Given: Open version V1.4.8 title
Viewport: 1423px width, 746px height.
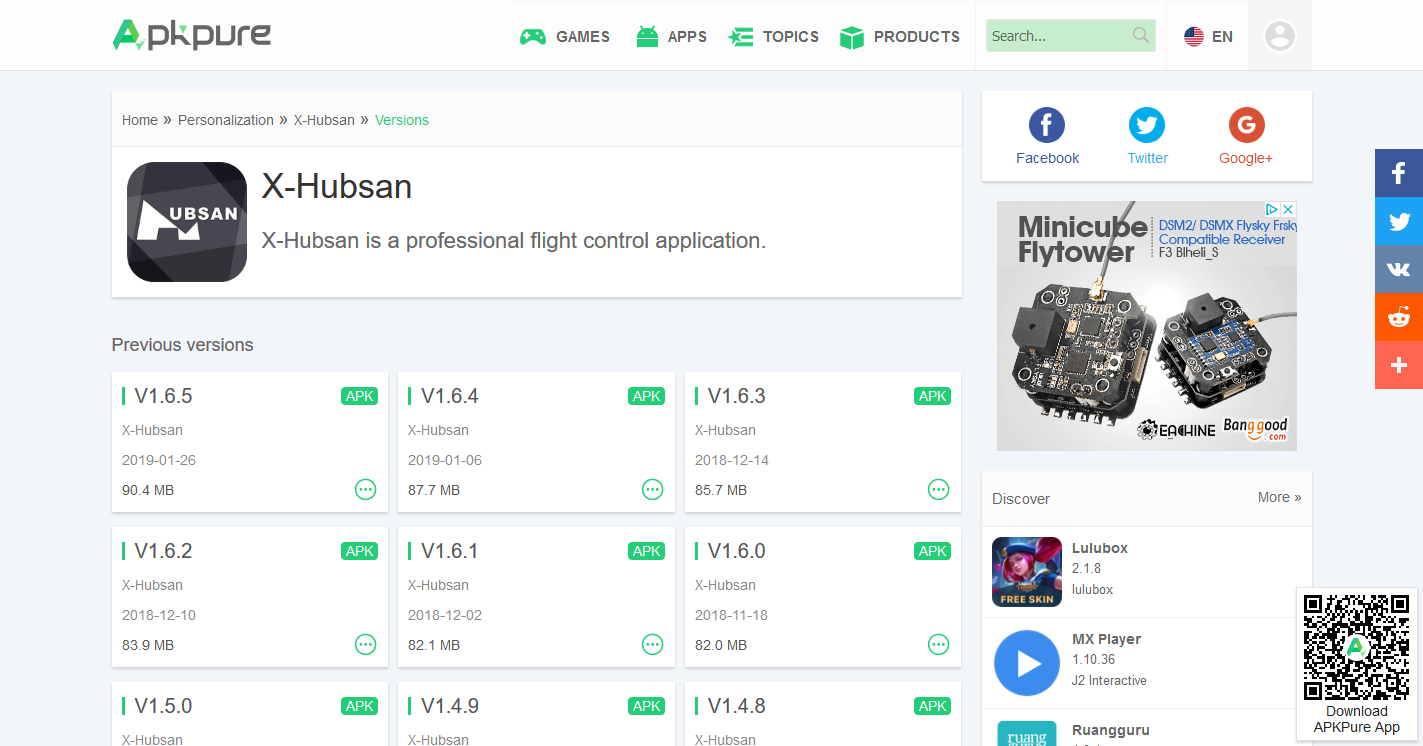Looking at the screenshot, I should coord(736,706).
